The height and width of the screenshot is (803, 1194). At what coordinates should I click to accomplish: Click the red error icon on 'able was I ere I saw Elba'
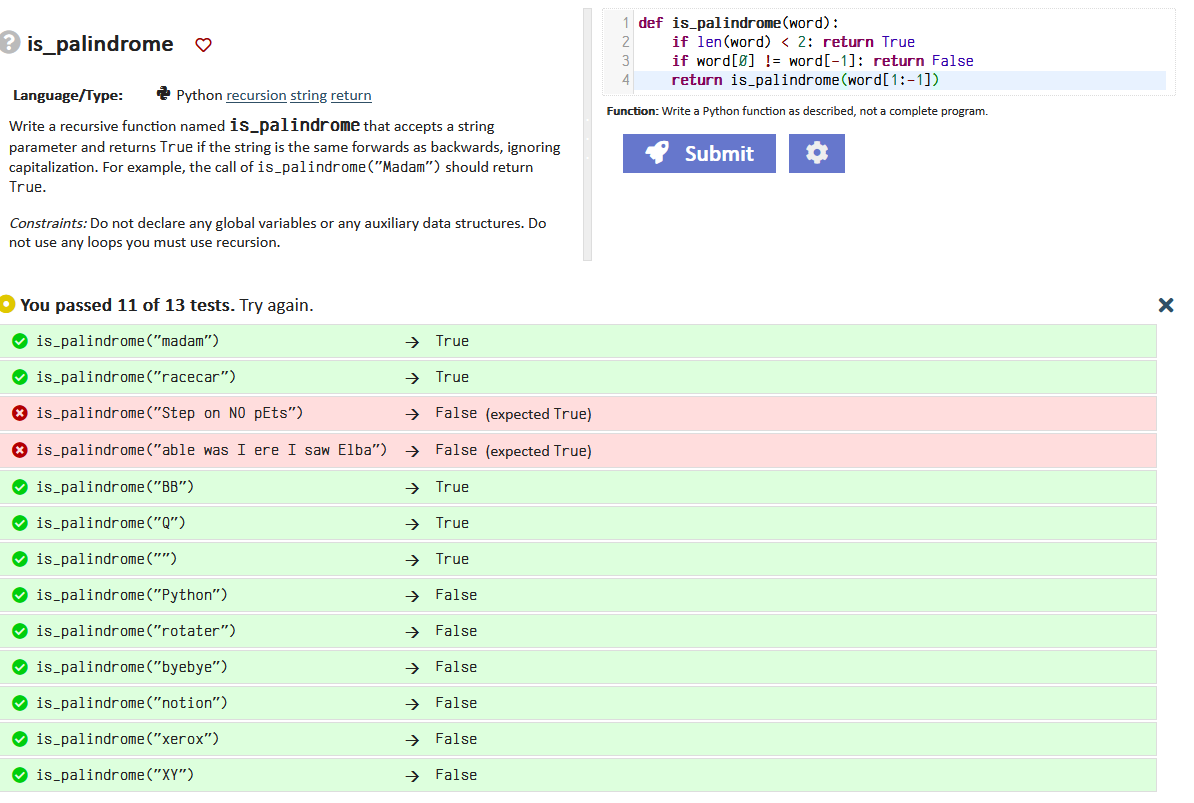19,449
